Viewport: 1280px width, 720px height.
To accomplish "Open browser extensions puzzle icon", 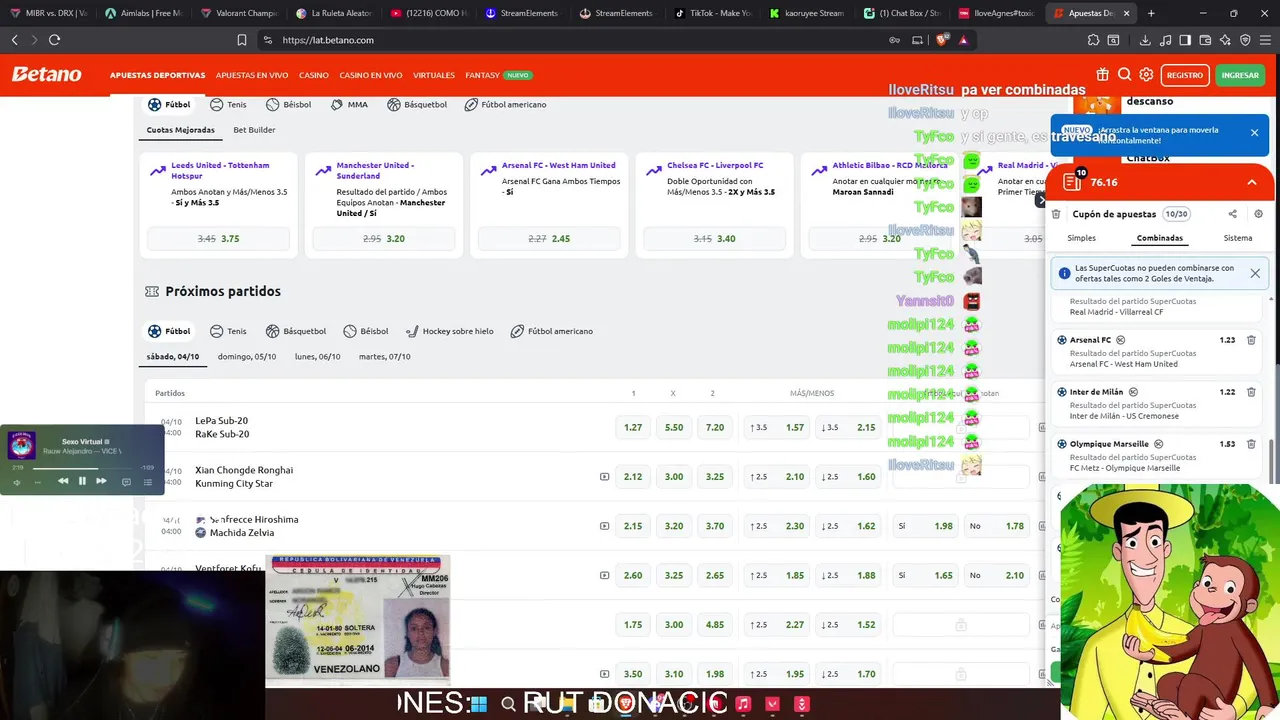I will [x=1093, y=40].
